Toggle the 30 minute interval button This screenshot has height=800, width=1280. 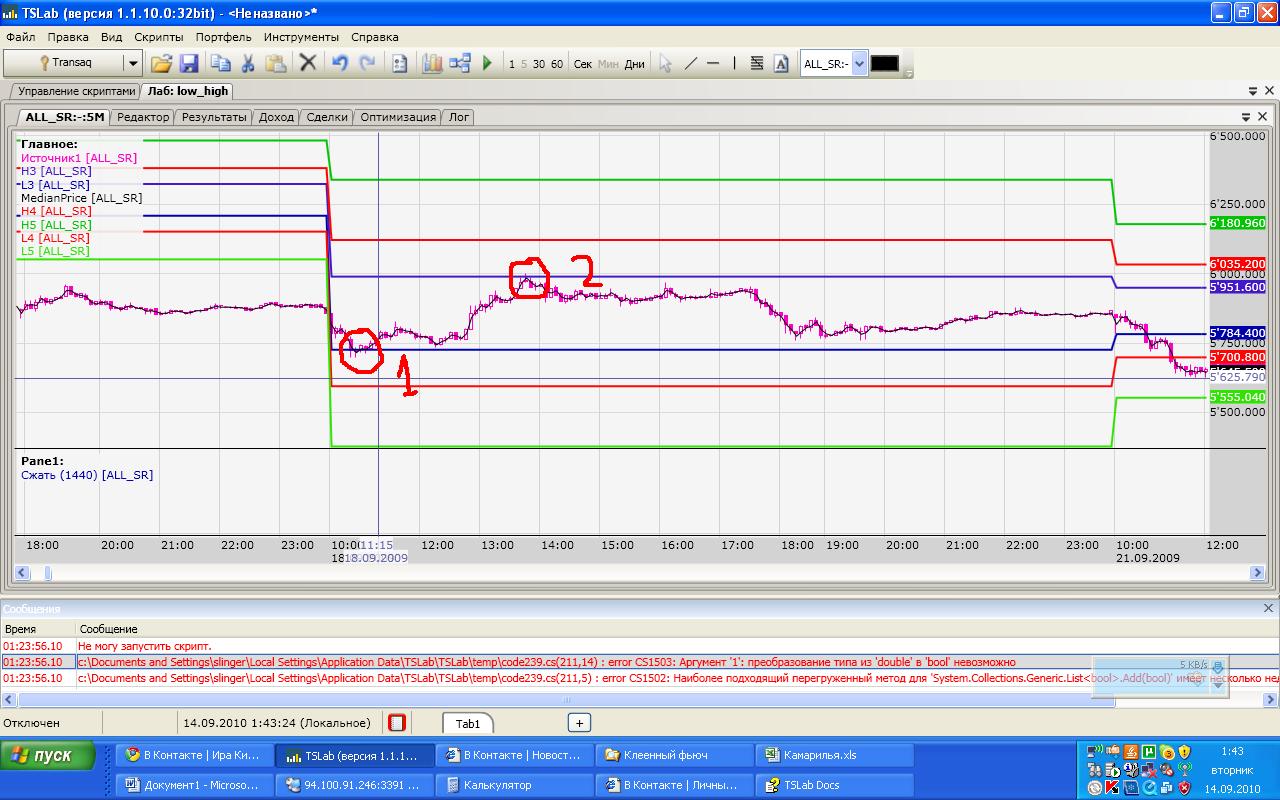[539, 64]
